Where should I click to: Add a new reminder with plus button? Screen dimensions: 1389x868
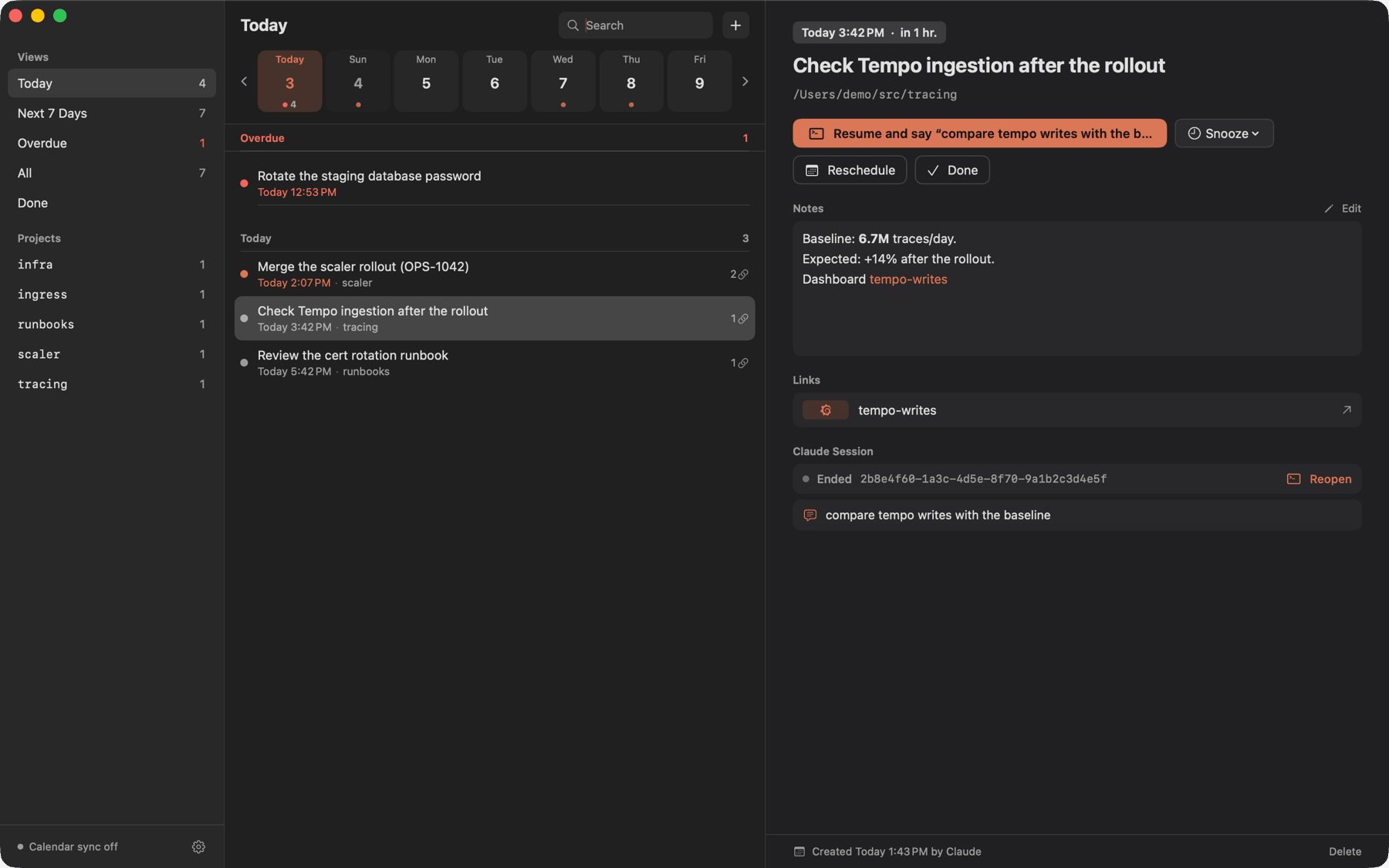(735, 25)
